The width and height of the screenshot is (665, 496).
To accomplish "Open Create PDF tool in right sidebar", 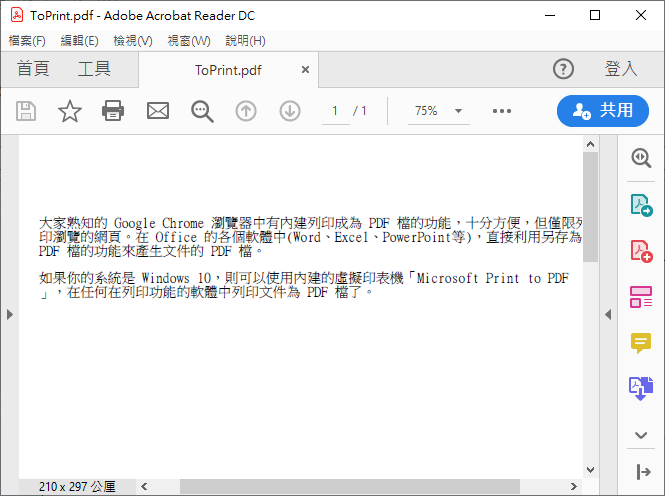I will click(x=641, y=251).
